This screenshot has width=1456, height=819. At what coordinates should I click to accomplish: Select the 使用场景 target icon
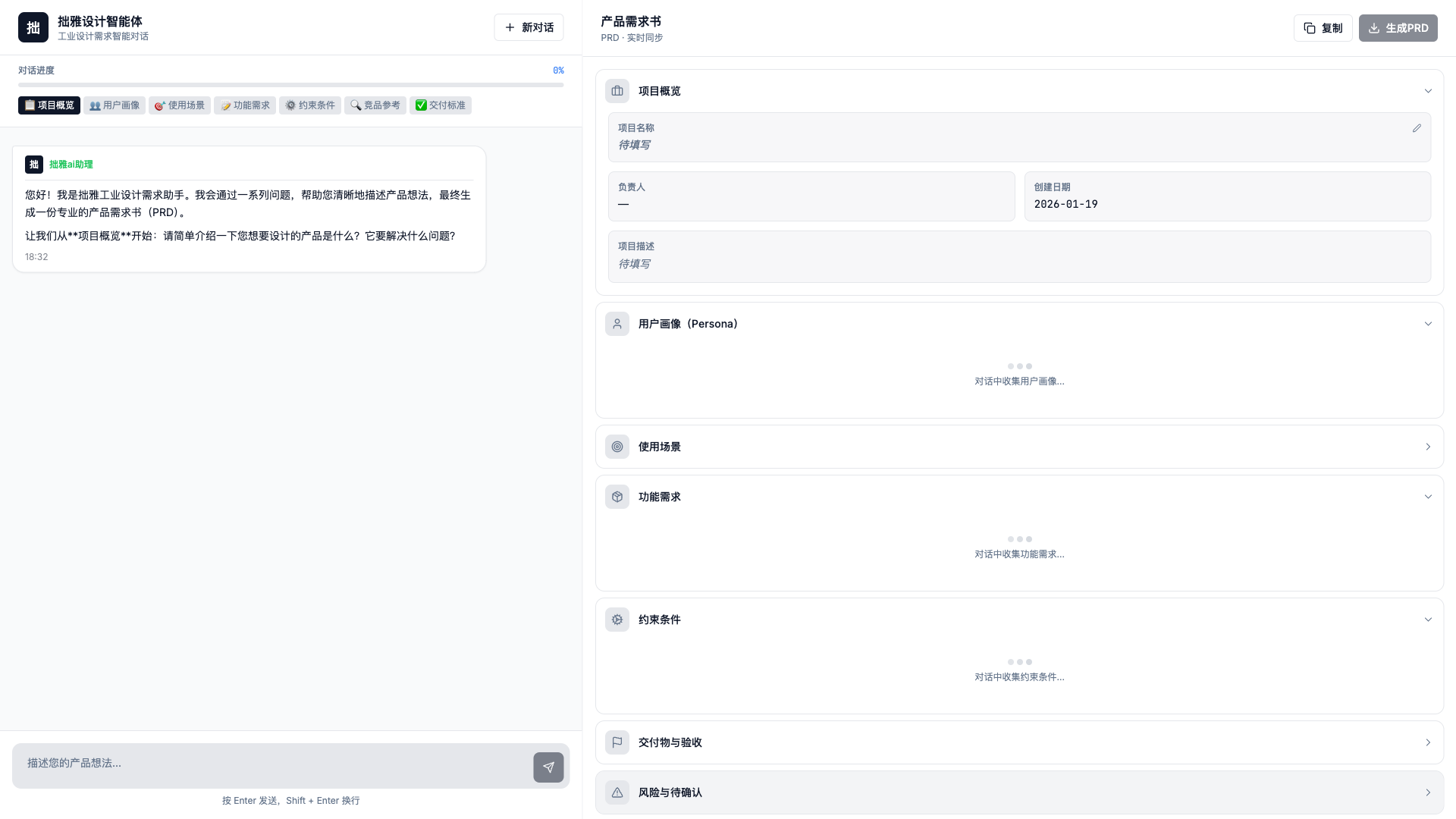tap(617, 447)
